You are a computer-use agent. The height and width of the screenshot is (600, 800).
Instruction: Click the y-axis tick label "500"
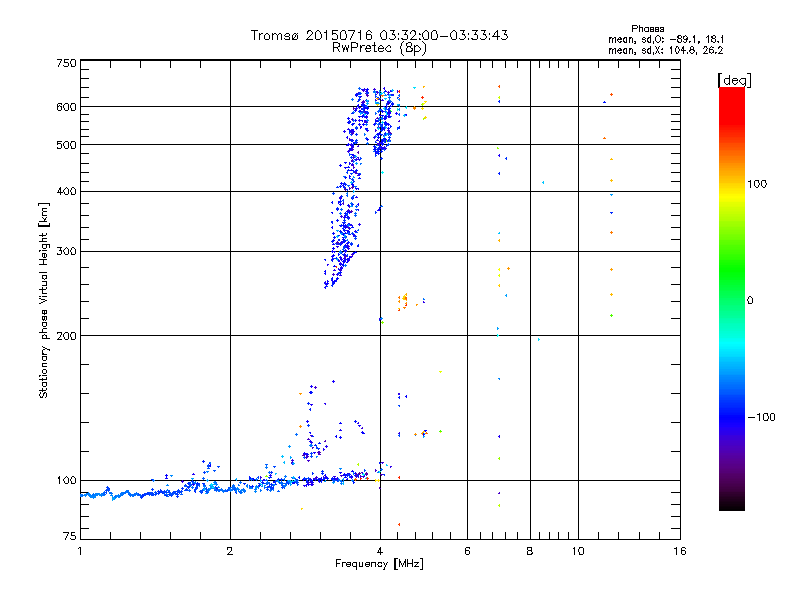click(x=66, y=145)
